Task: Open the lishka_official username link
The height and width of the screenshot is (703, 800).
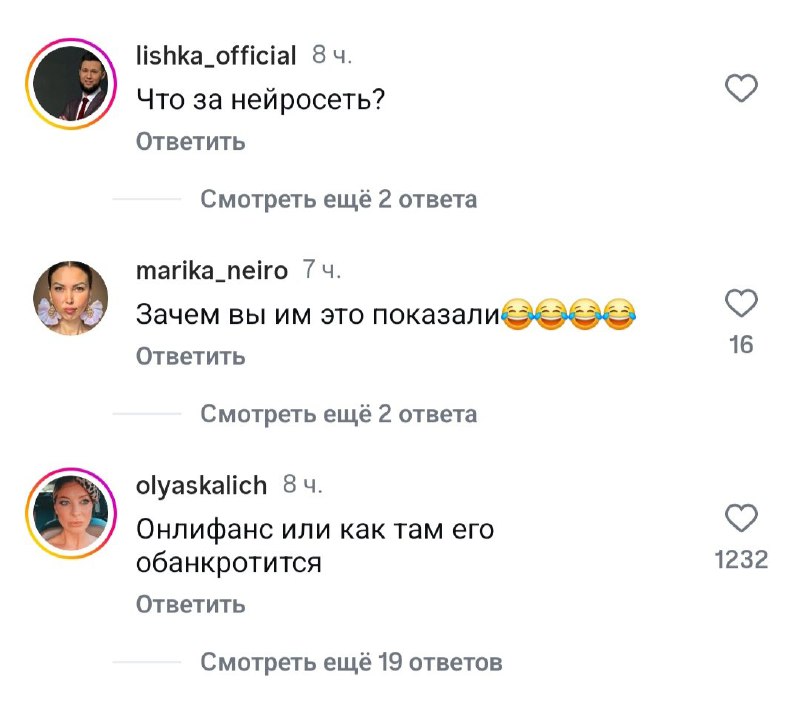Action: [x=215, y=56]
